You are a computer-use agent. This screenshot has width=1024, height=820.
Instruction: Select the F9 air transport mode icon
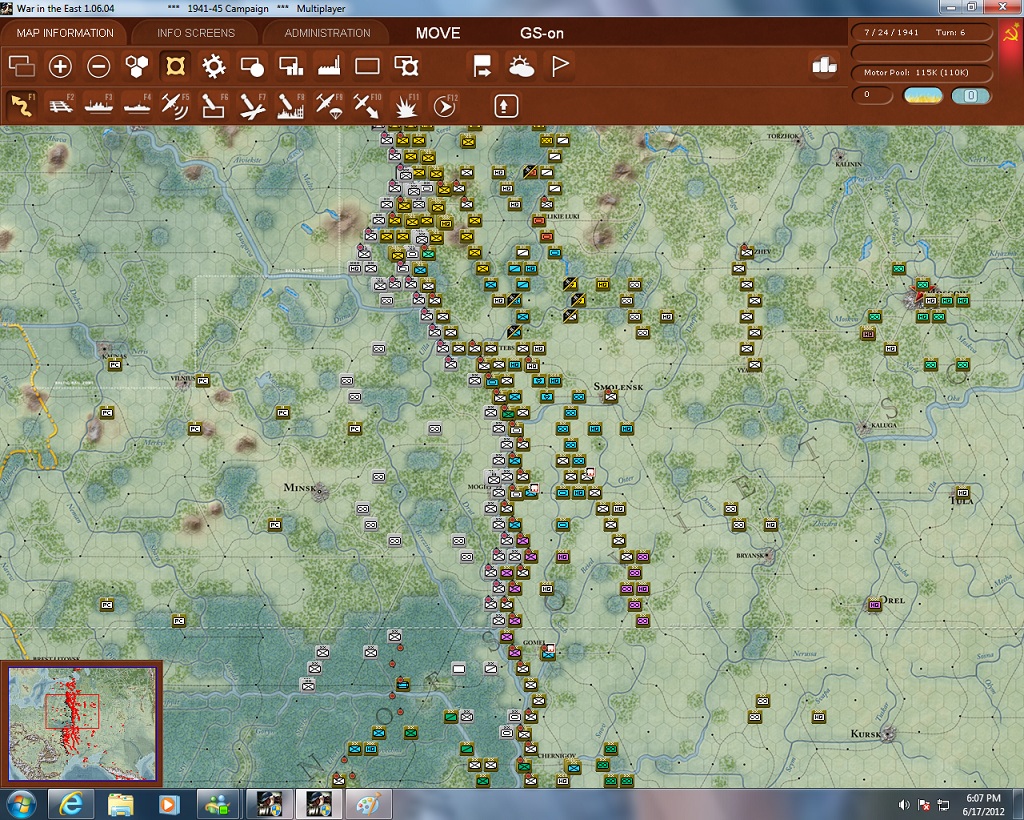(328, 106)
